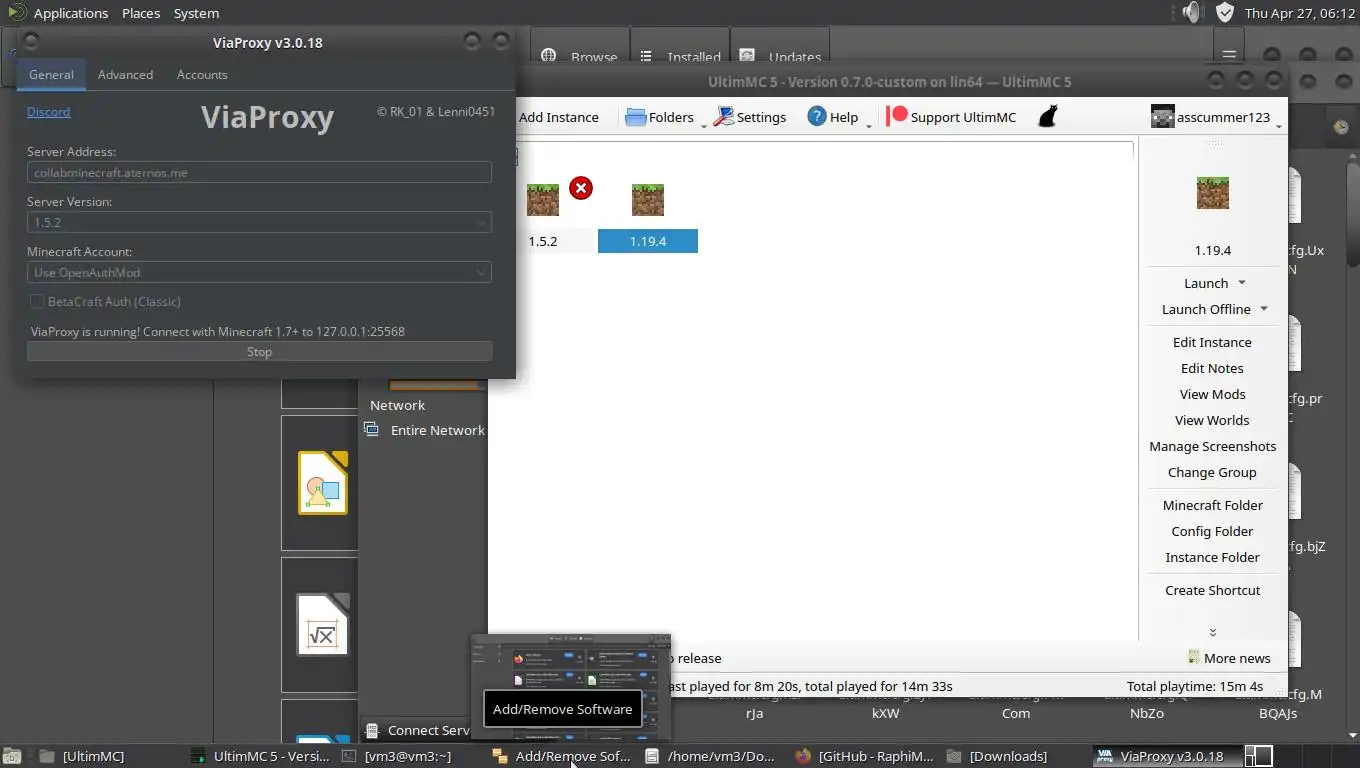Screen dimensions: 1360x768
Task: Click Create Shortcut in the sidebar
Action: click(x=1212, y=590)
